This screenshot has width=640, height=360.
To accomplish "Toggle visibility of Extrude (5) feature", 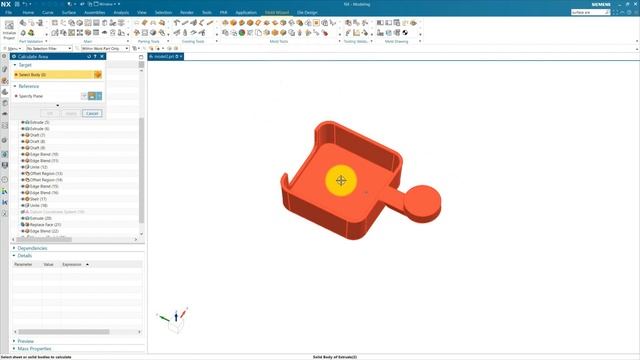I will 23,122.
